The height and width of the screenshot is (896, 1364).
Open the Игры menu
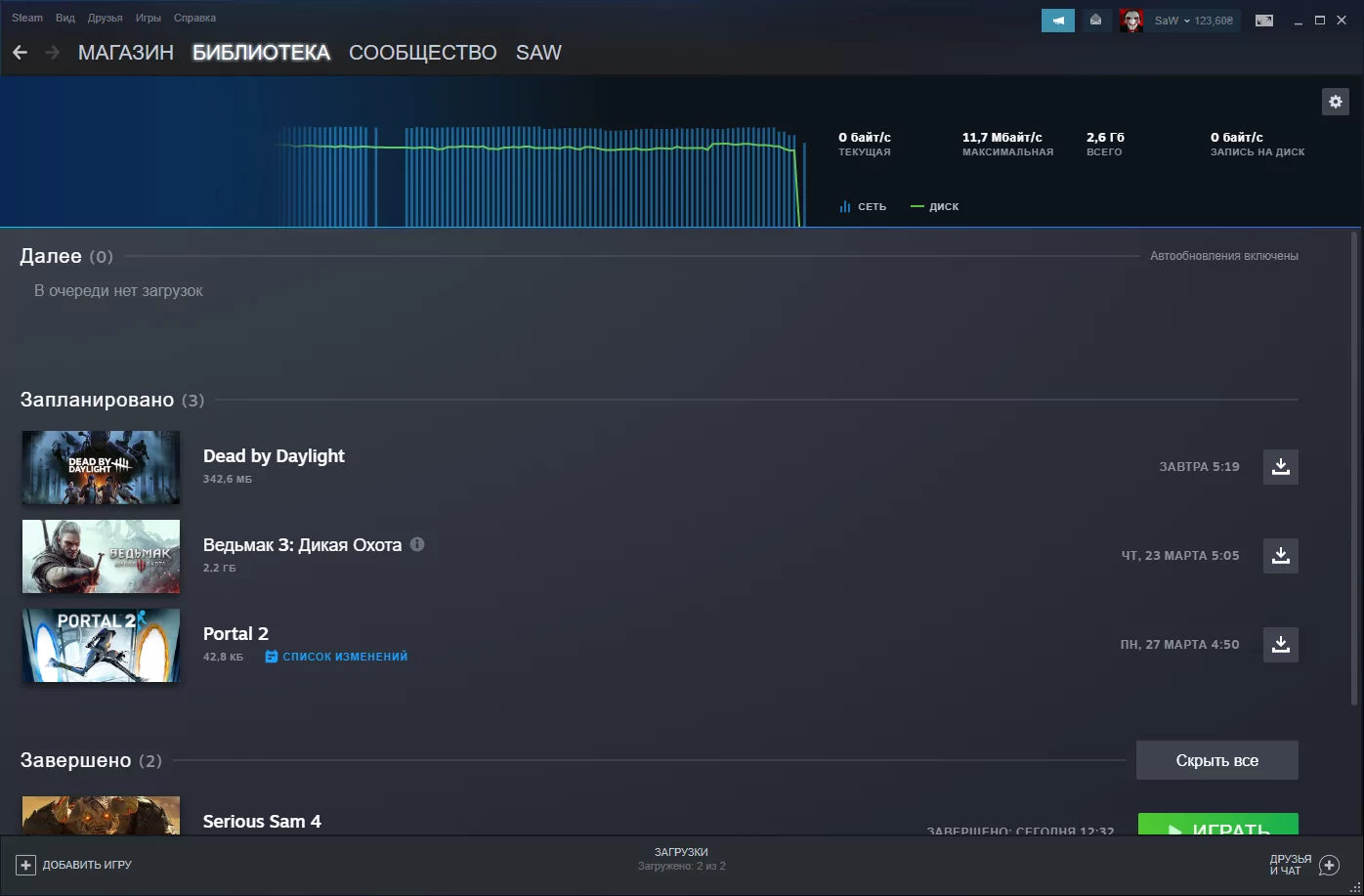pos(149,18)
